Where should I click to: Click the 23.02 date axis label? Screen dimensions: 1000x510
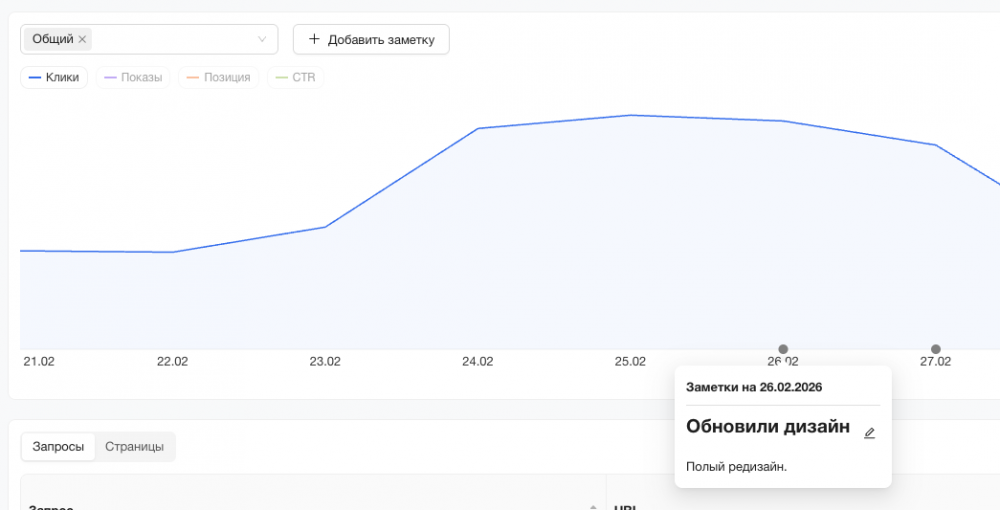(x=325, y=361)
